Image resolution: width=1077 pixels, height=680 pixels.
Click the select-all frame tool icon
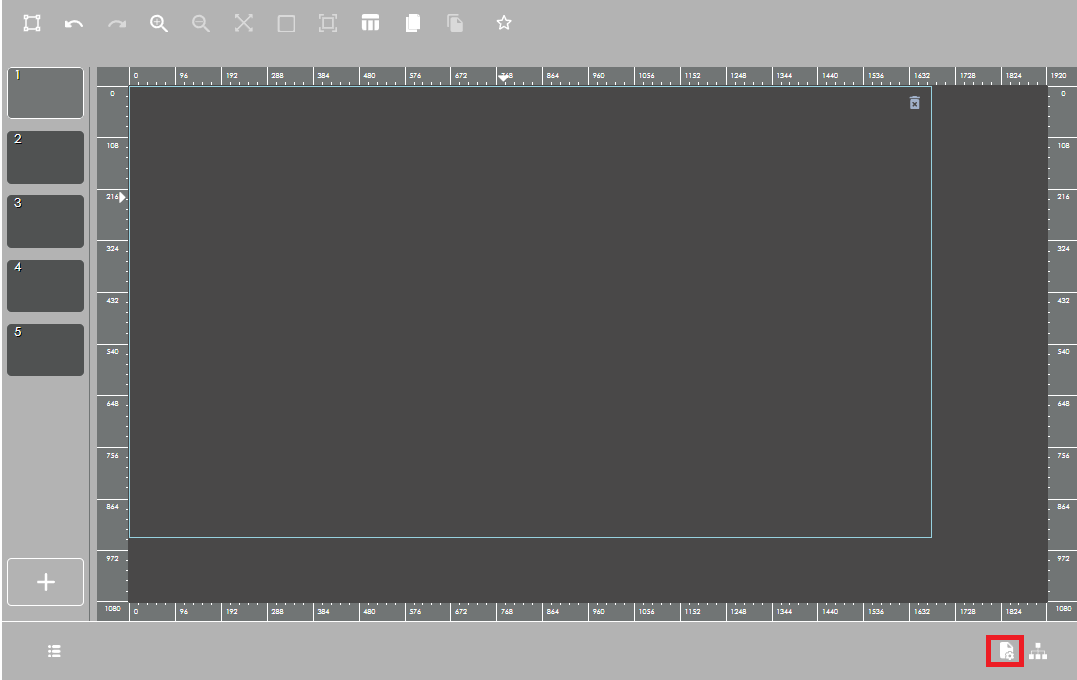[x=32, y=23]
